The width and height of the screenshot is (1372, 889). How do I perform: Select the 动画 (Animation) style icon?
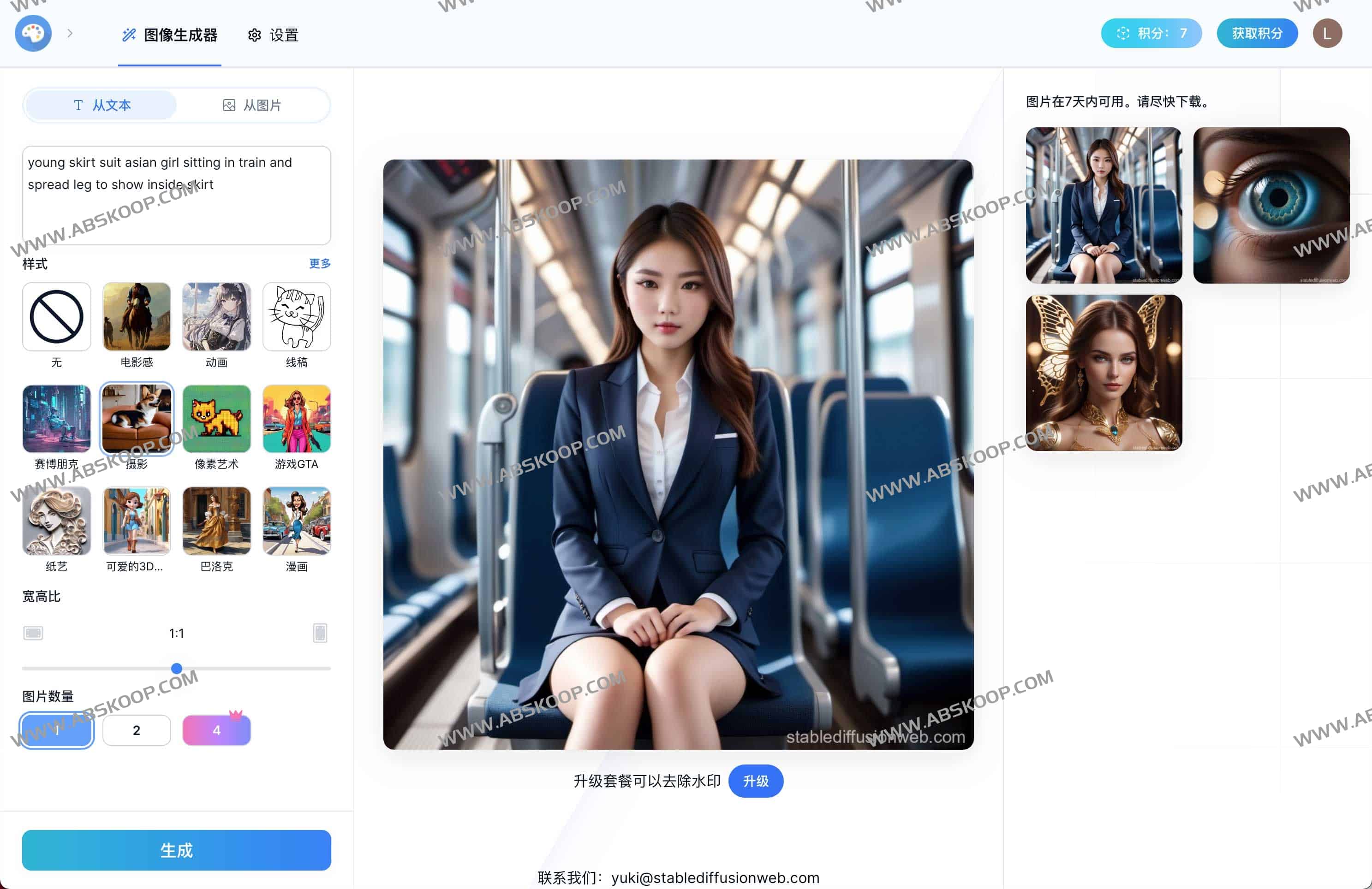click(215, 316)
